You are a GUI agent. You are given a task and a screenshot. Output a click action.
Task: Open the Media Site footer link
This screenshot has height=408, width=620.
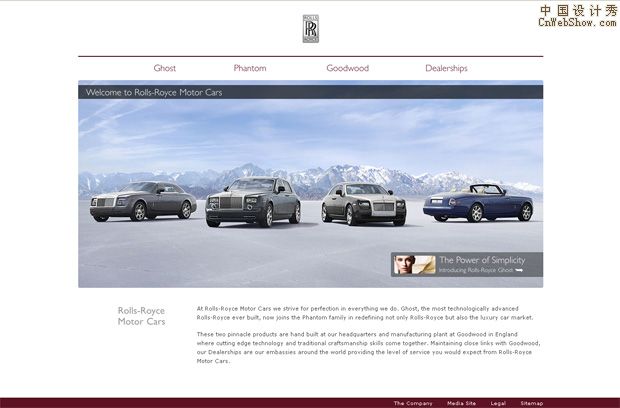tap(461, 403)
